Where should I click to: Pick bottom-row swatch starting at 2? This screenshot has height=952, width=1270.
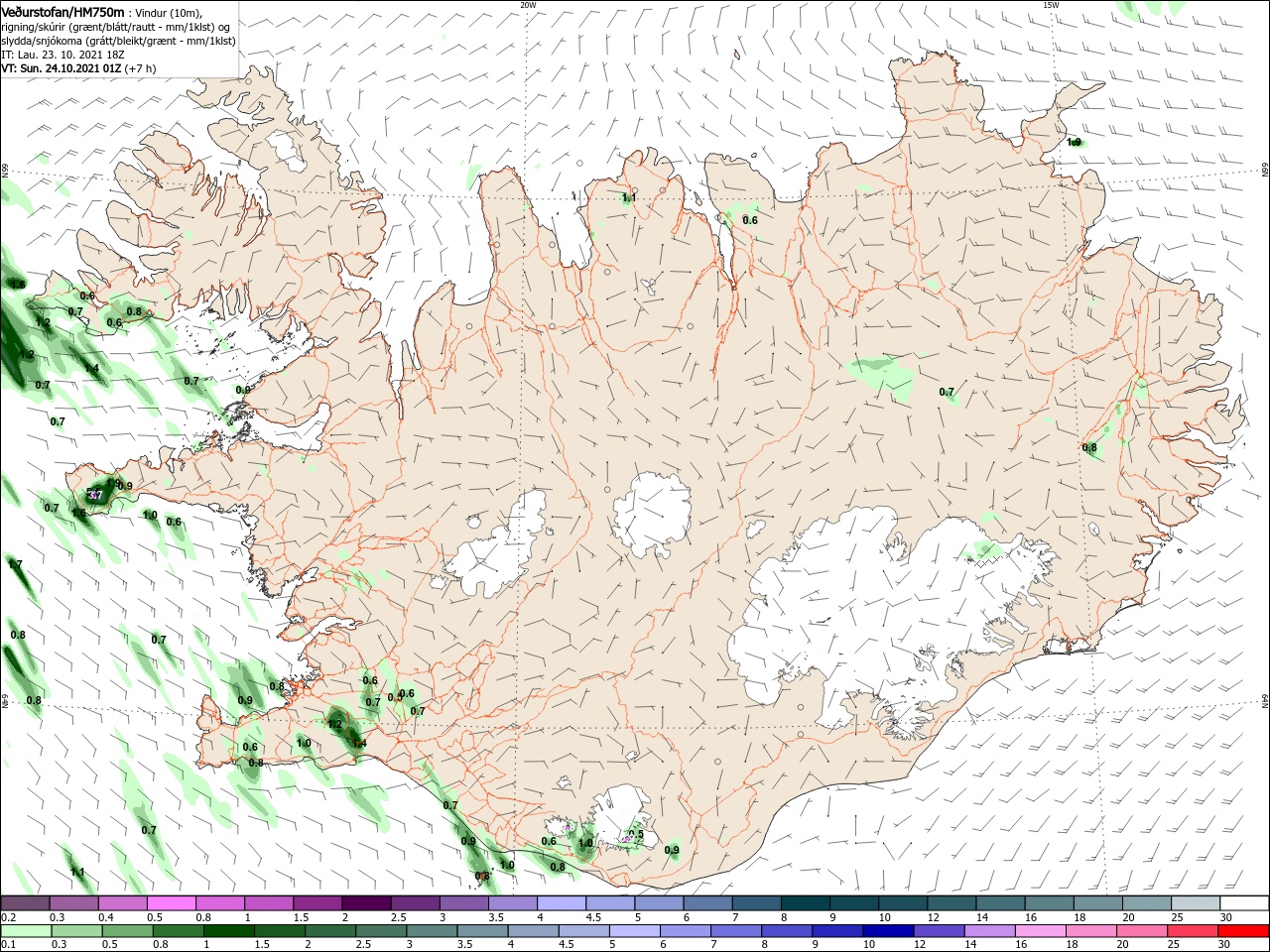pos(329,931)
